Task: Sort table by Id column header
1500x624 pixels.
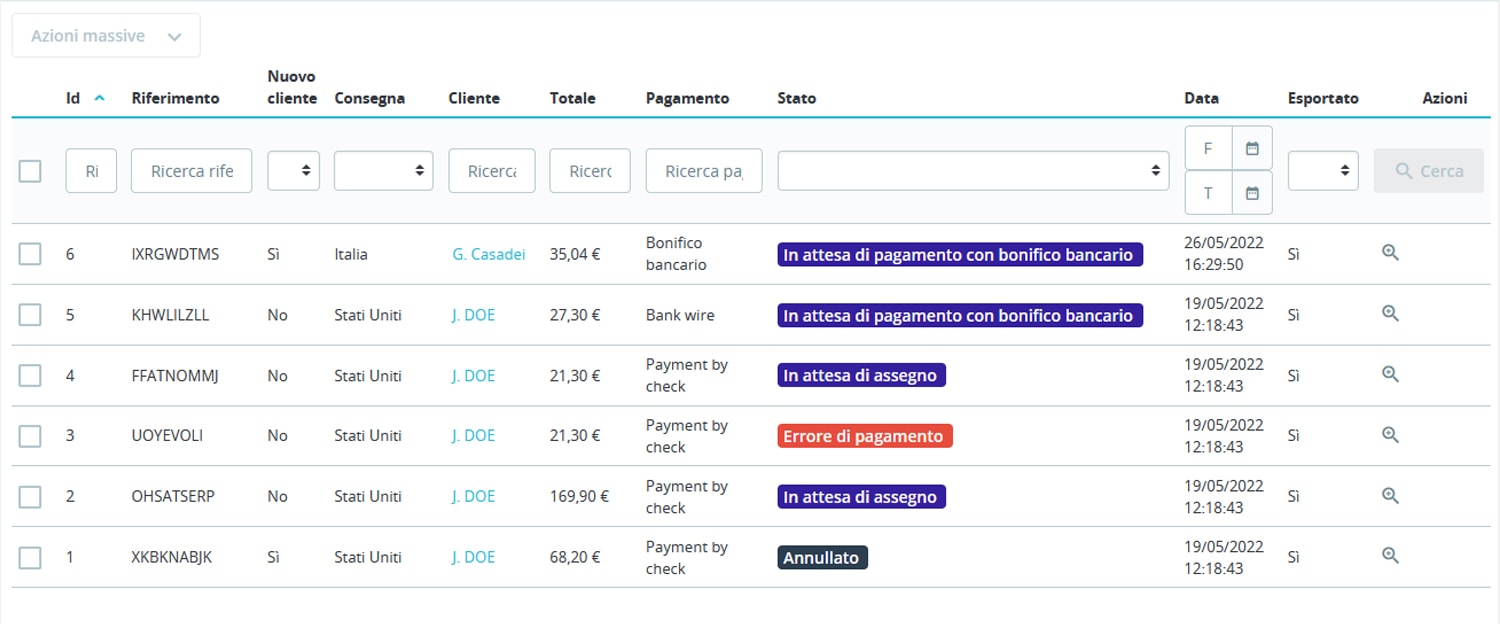Action: point(73,98)
